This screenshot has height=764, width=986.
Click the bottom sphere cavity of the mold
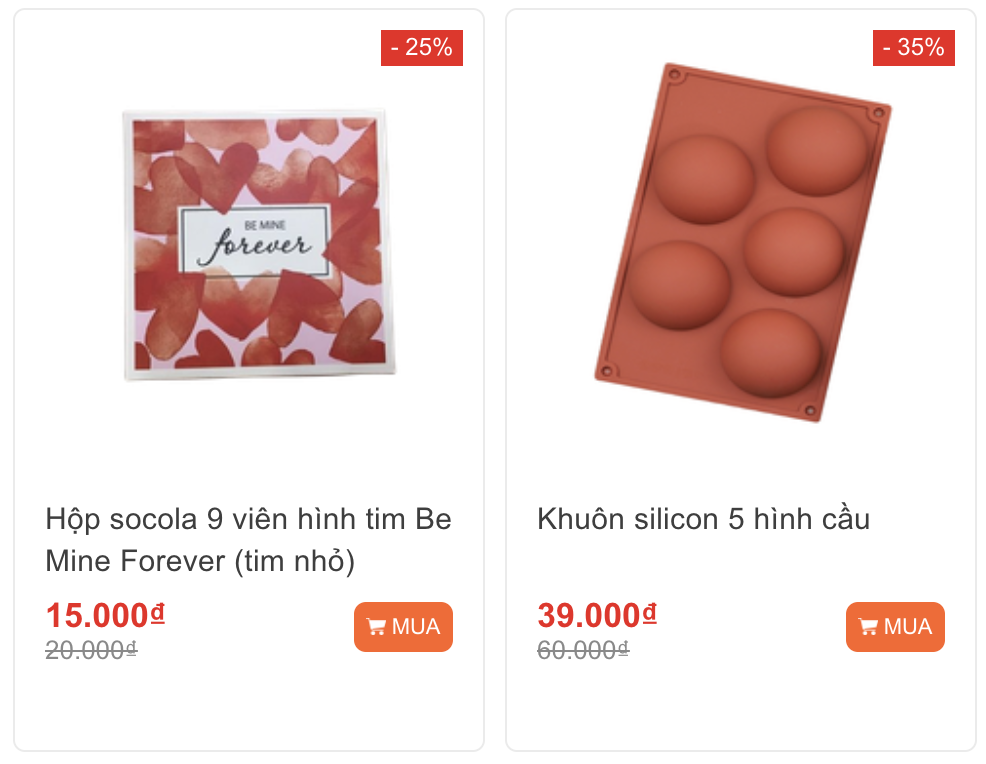coord(770,352)
